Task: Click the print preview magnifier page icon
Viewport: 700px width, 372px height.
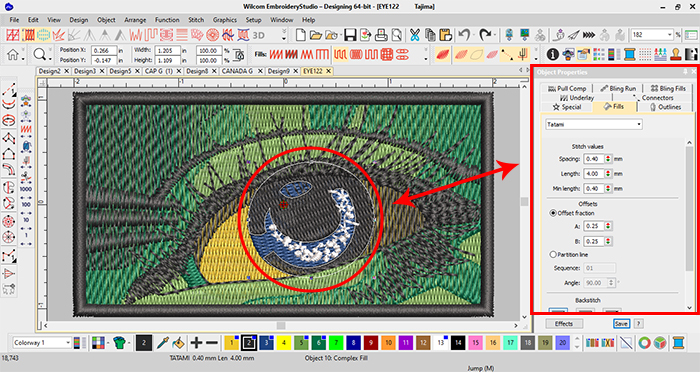Action: [396, 35]
